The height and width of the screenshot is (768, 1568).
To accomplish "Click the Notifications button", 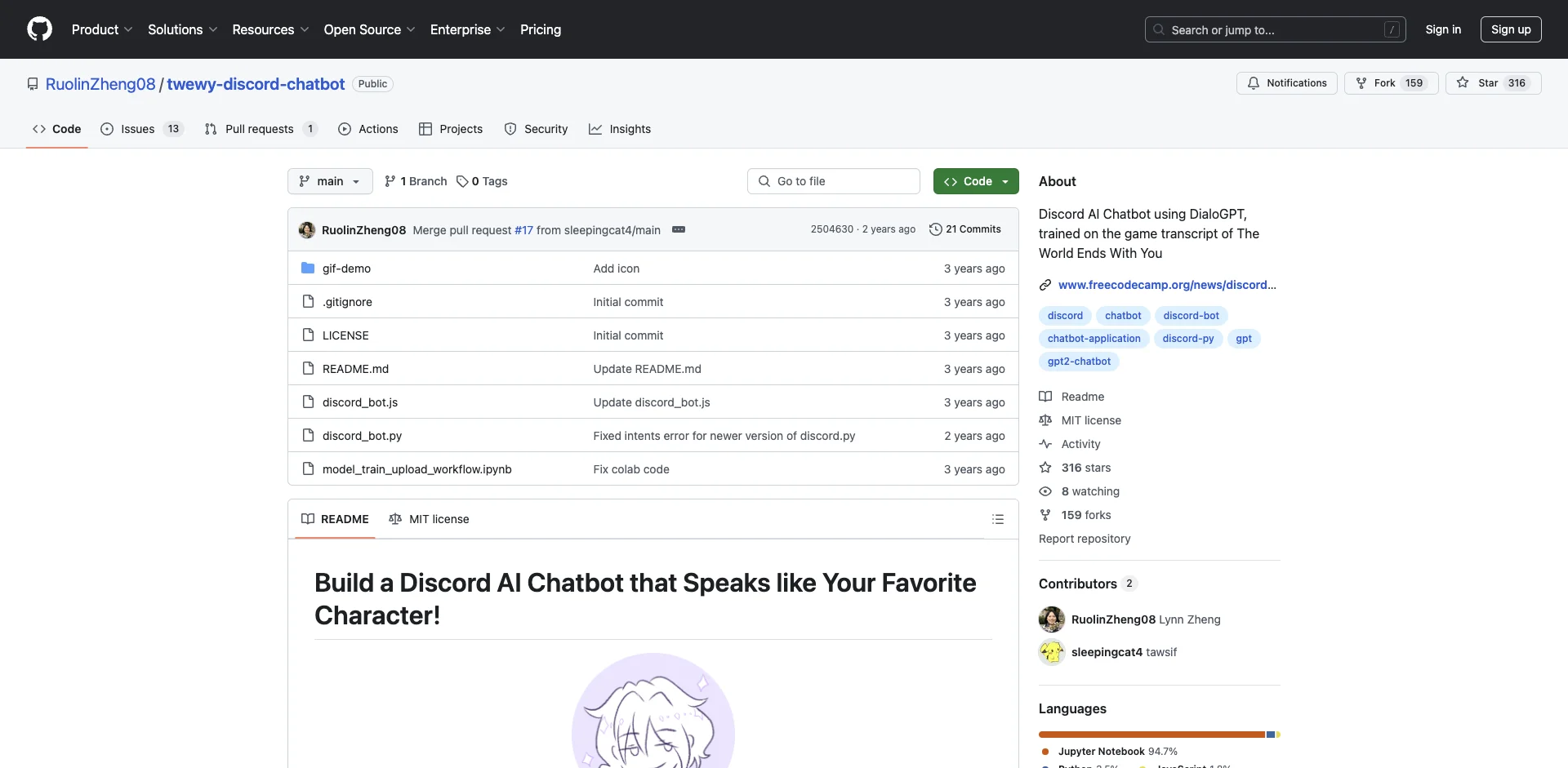I will click(x=1287, y=83).
